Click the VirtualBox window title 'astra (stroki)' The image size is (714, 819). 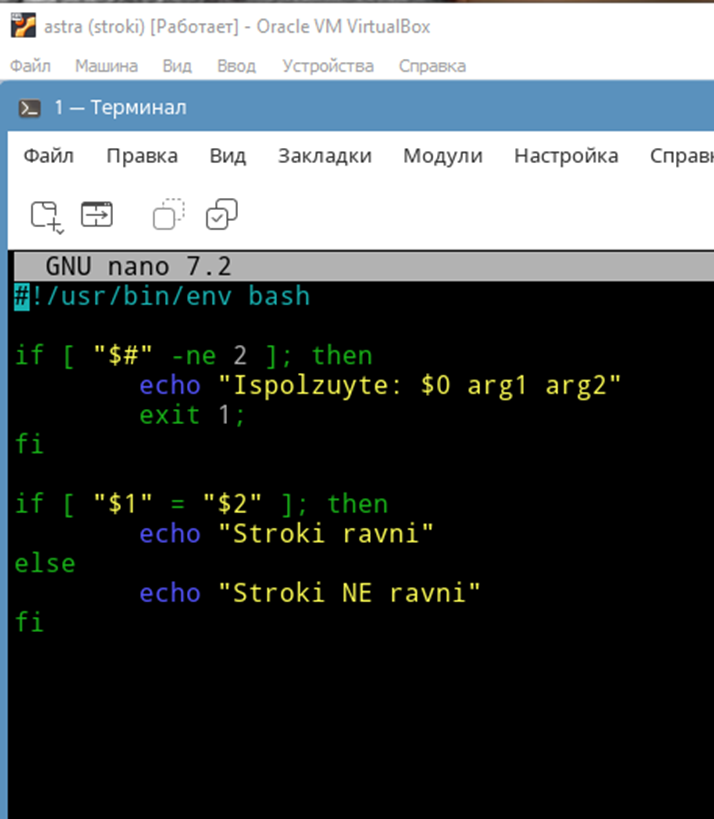point(95,27)
